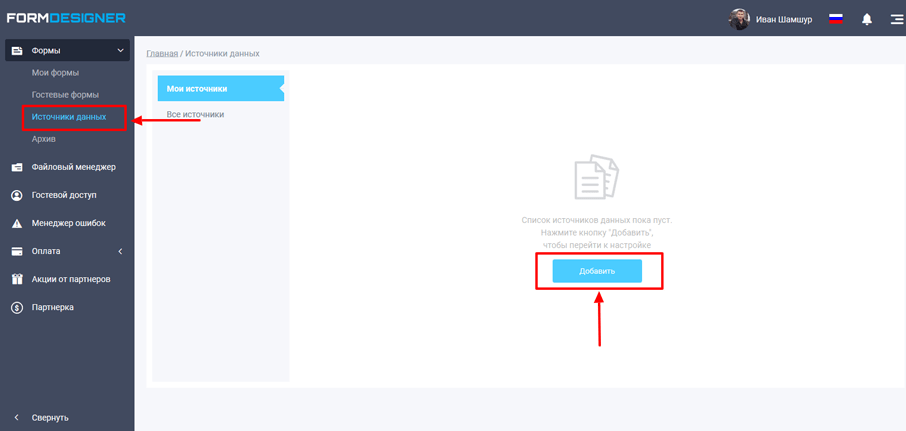Viewport: 906px width, 431px height.
Task: Click the user avatar photo
Action: pyautogui.click(x=739, y=19)
